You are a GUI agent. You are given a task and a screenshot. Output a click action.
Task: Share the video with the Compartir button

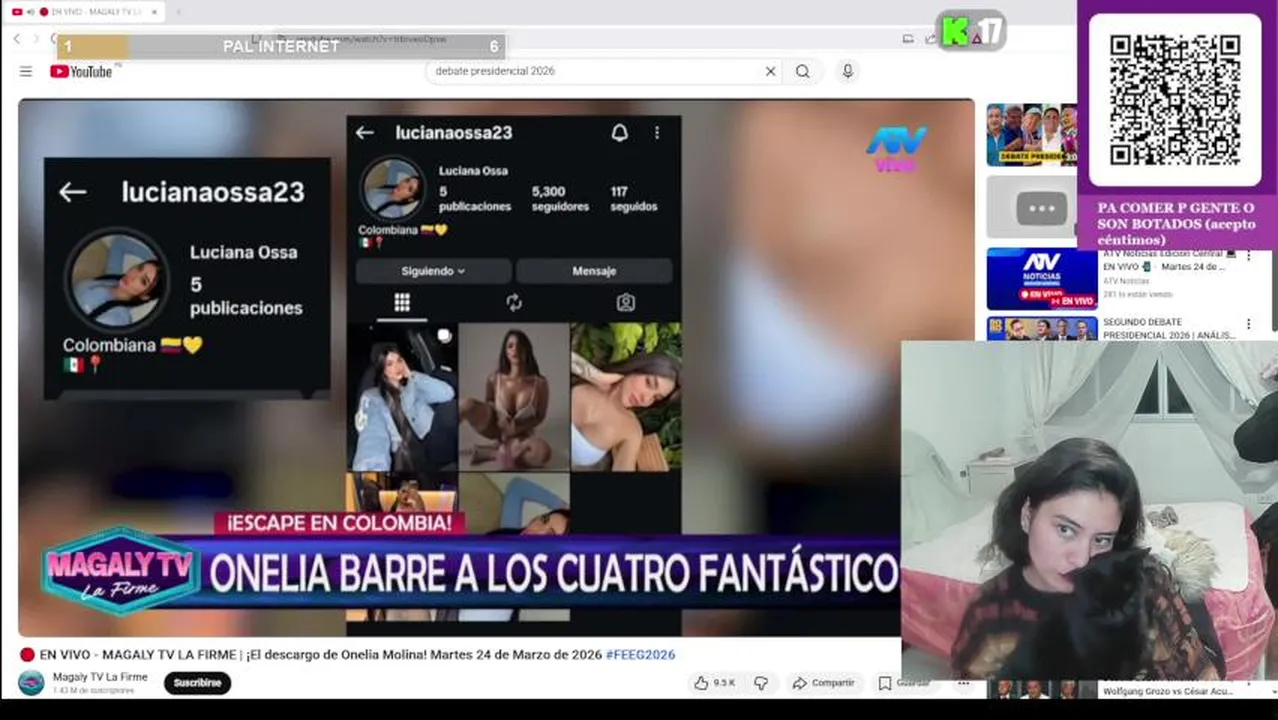(823, 683)
